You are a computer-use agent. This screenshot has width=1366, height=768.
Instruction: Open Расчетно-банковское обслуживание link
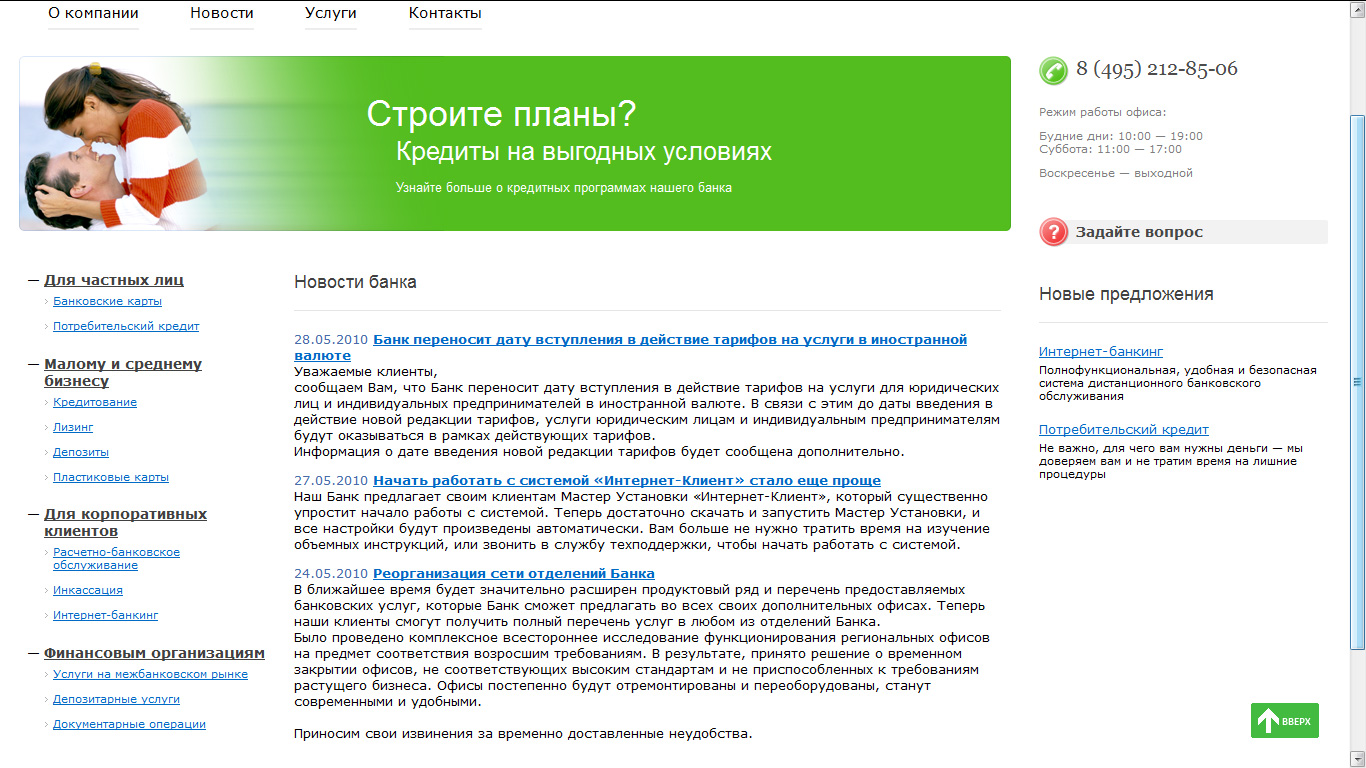116,558
